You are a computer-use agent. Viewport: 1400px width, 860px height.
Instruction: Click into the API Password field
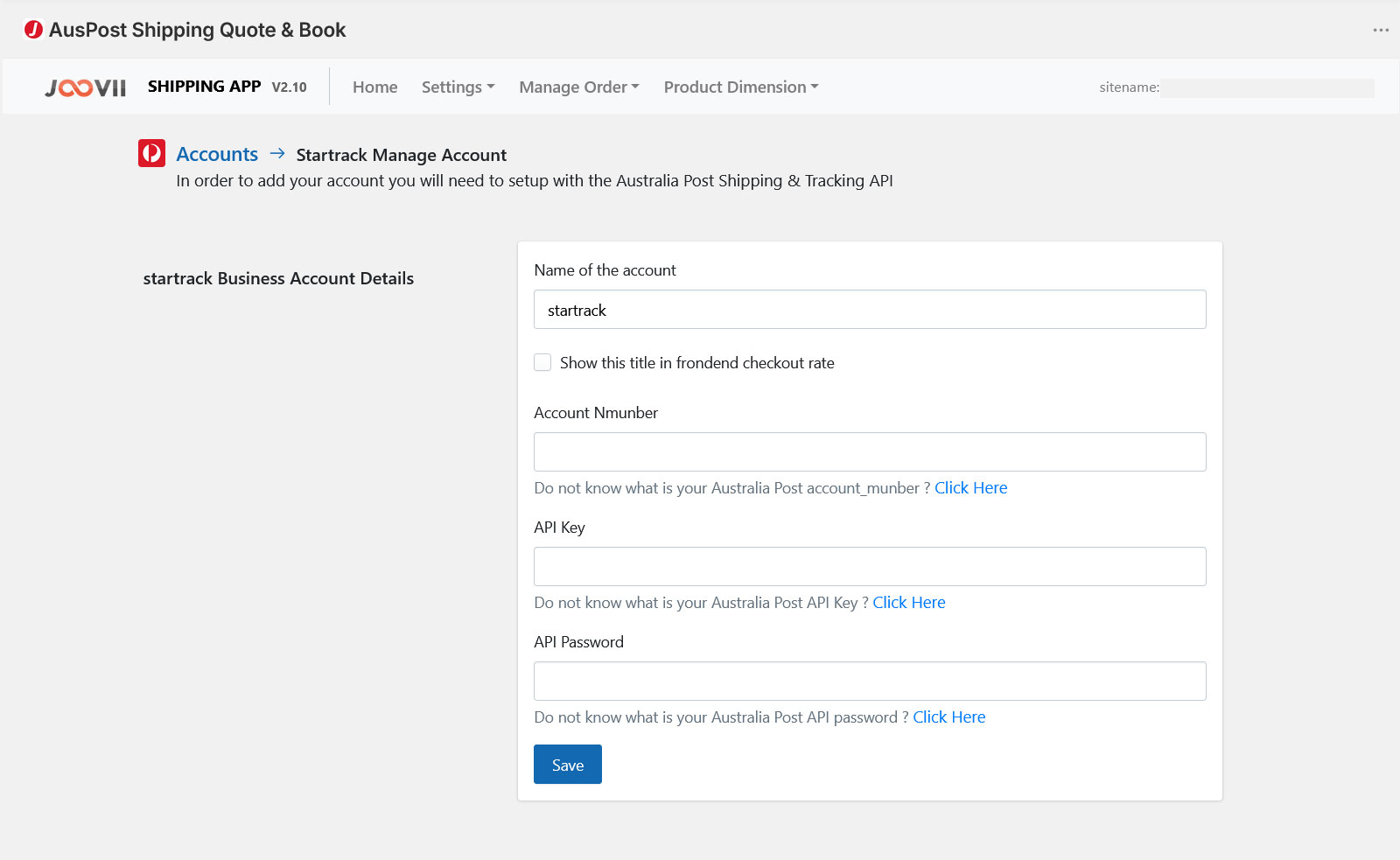point(870,682)
